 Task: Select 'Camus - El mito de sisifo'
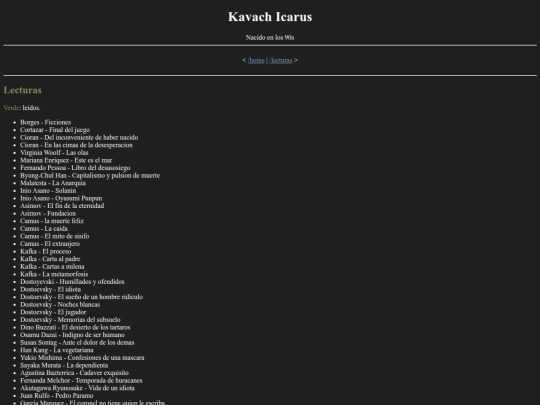[54, 236]
